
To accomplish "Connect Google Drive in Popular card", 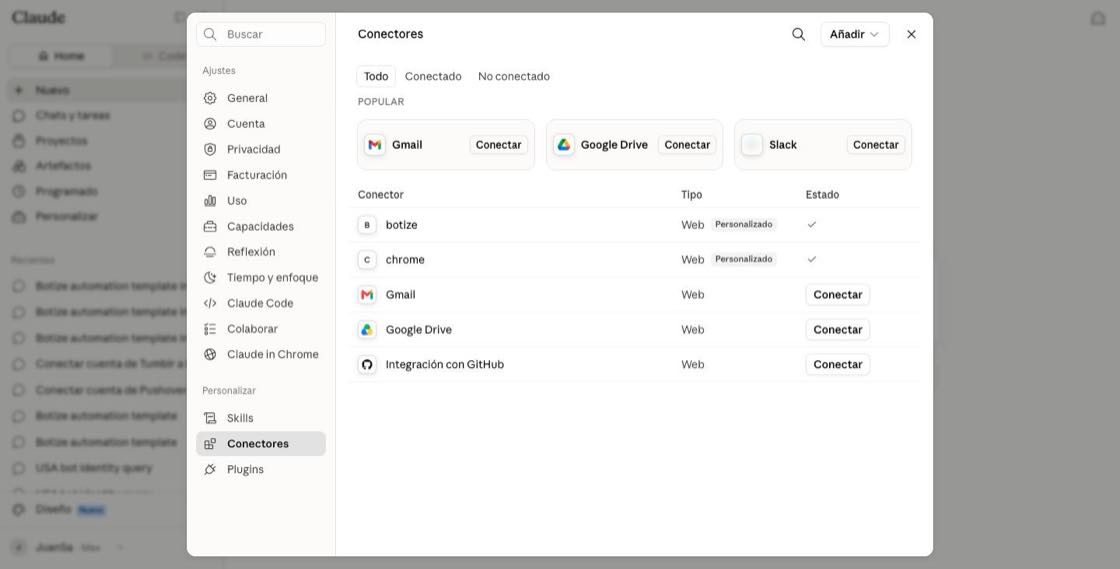I will tap(687, 145).
